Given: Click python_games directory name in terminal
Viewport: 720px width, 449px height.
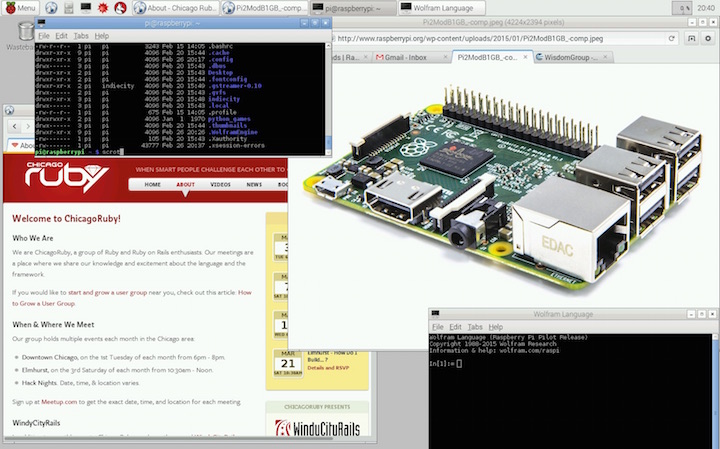Looking at the screenshot, I should click(x=229, y=119).
